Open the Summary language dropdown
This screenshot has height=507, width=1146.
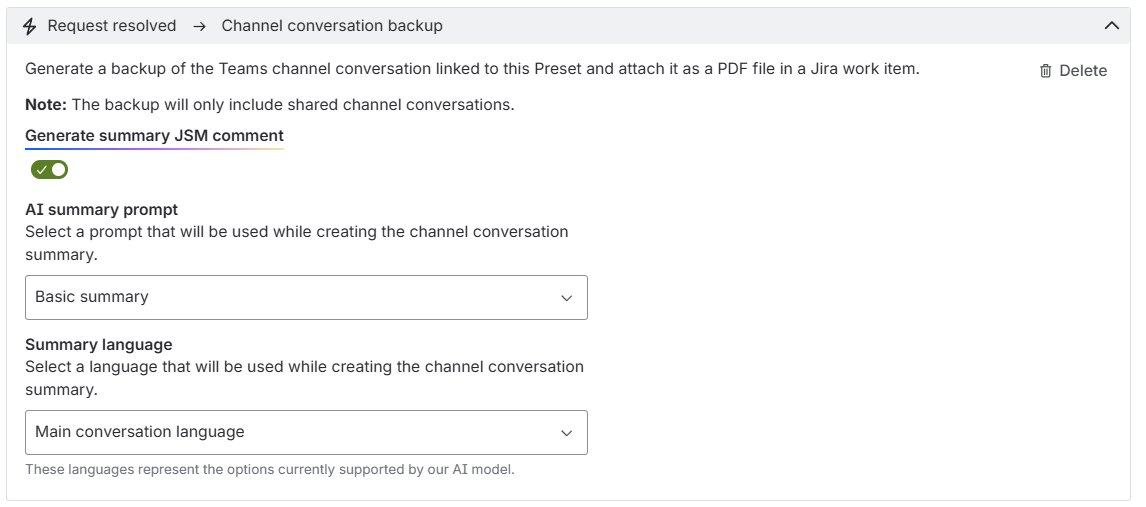(306, 432)
